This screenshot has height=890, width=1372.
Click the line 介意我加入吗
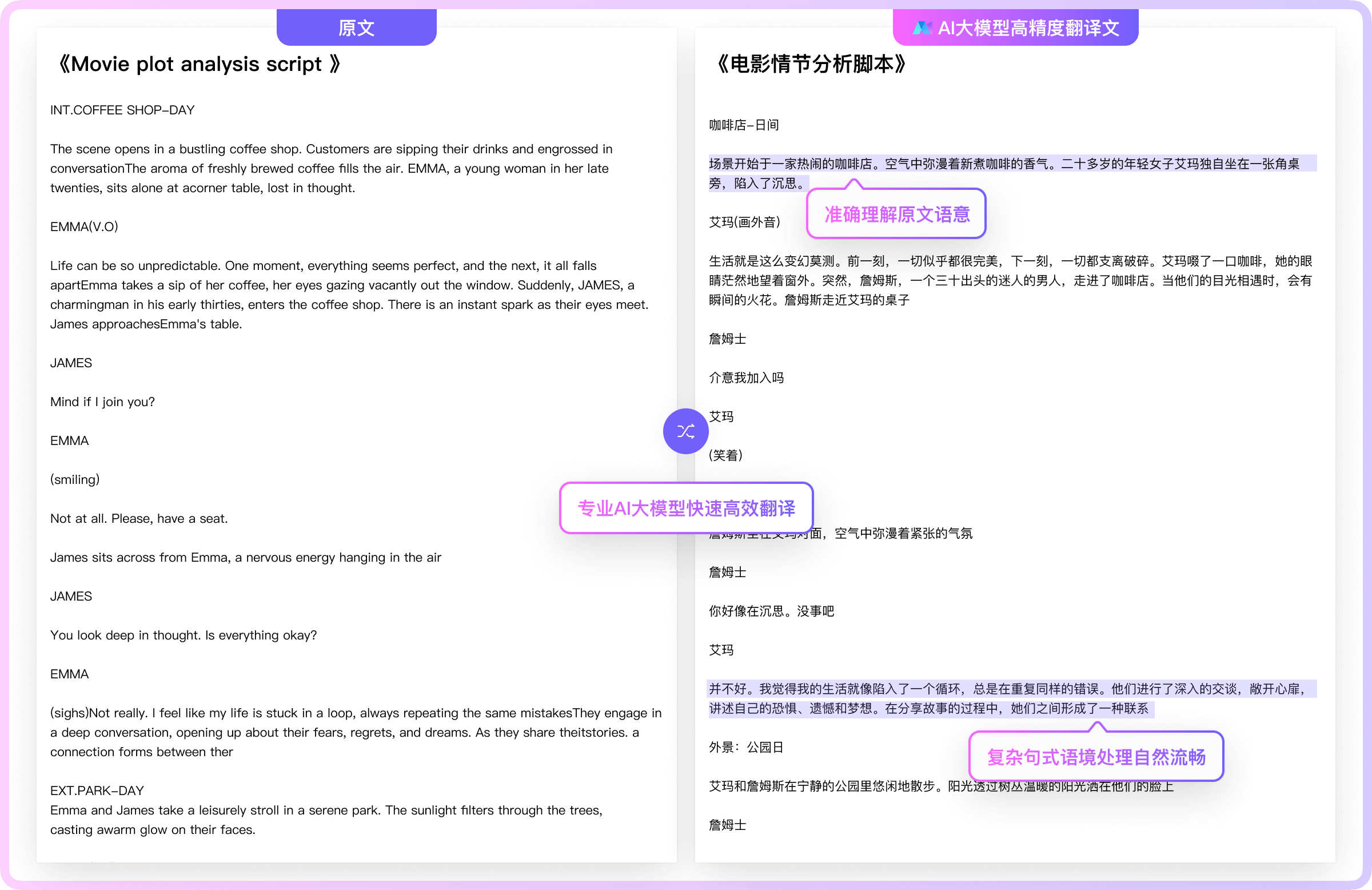click(x=746, y=378)
